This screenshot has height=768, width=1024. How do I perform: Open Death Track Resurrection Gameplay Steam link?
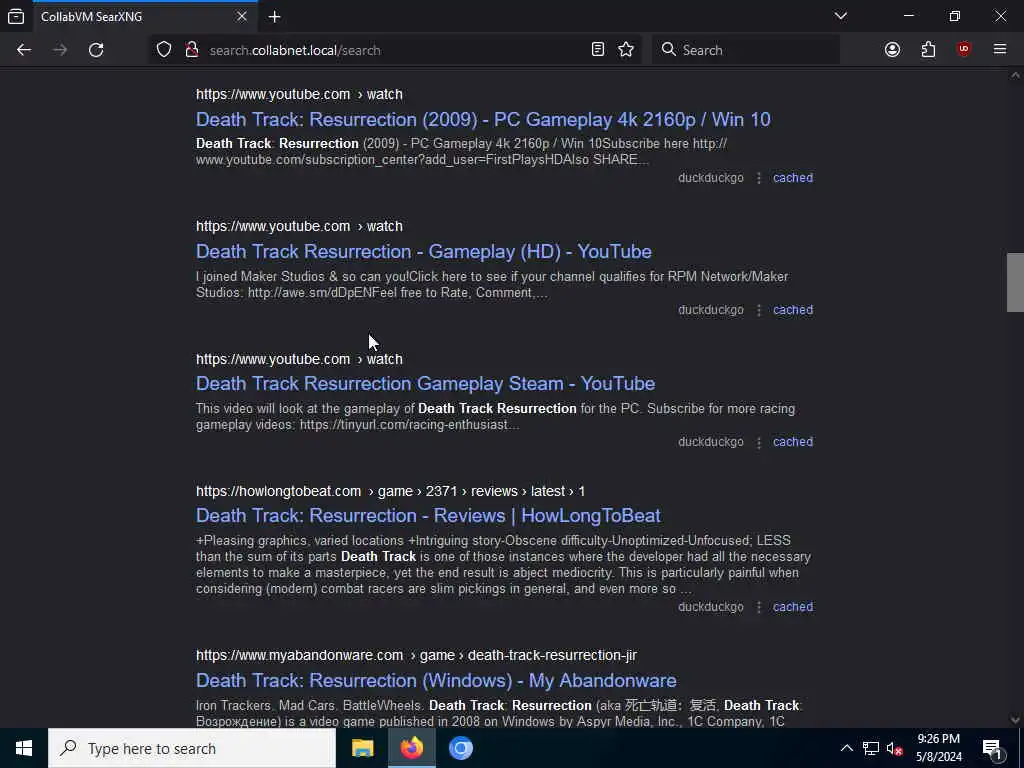(425, 383)
